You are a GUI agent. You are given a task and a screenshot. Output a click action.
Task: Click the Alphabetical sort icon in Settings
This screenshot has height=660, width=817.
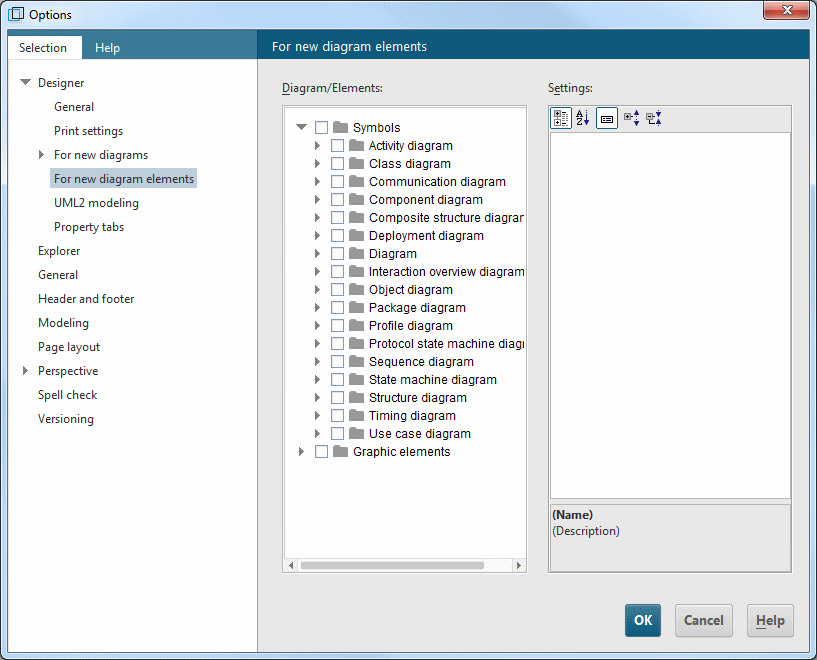(583, 118)
